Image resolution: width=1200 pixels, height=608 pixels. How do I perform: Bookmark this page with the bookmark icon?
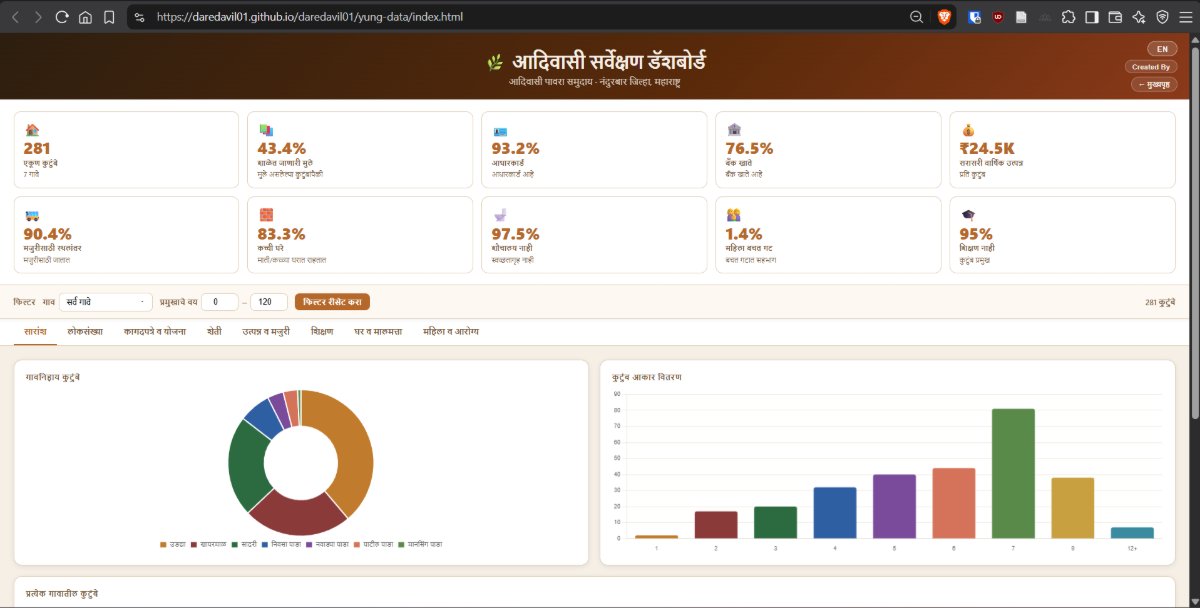click(109, 17)
